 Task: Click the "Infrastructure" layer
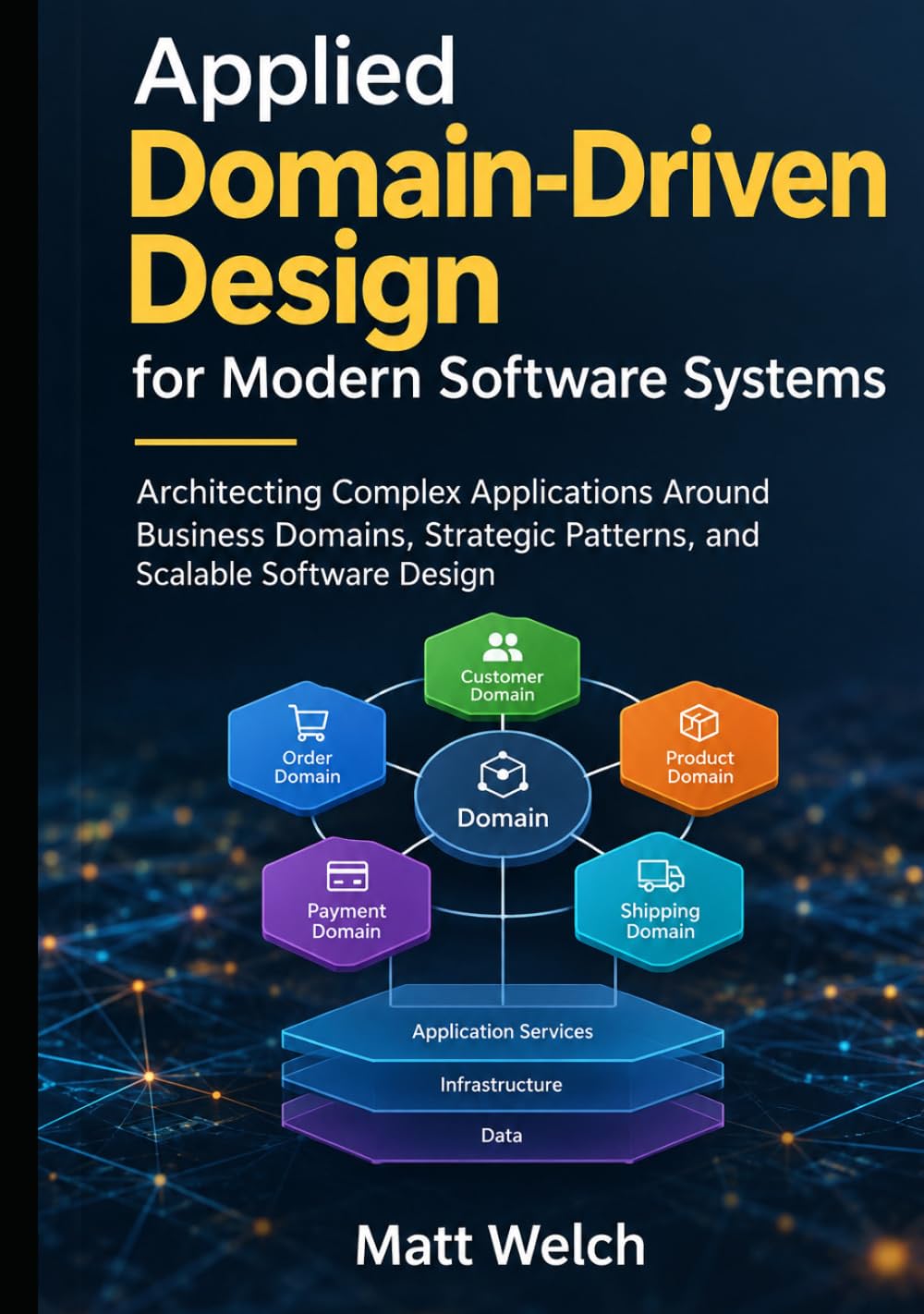pyautogui.click(x=501, y=1084)
